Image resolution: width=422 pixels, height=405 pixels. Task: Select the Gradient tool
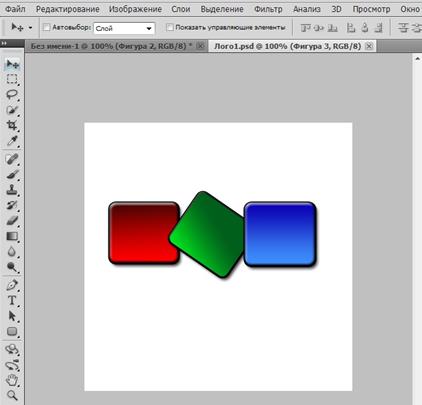tap(12, 236)
